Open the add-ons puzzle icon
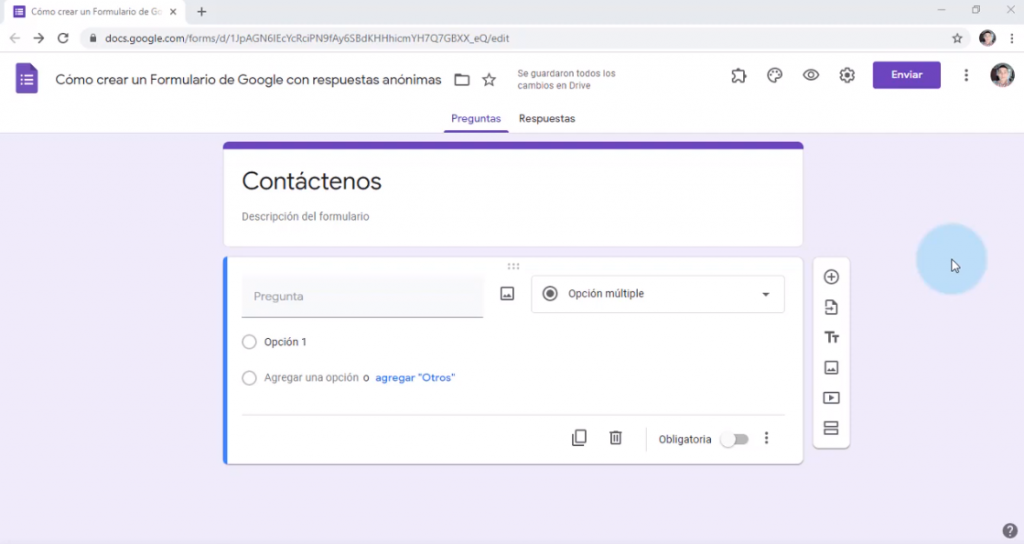The height and width of the screenshot is (544, 1024). click(x=738, y=76)
